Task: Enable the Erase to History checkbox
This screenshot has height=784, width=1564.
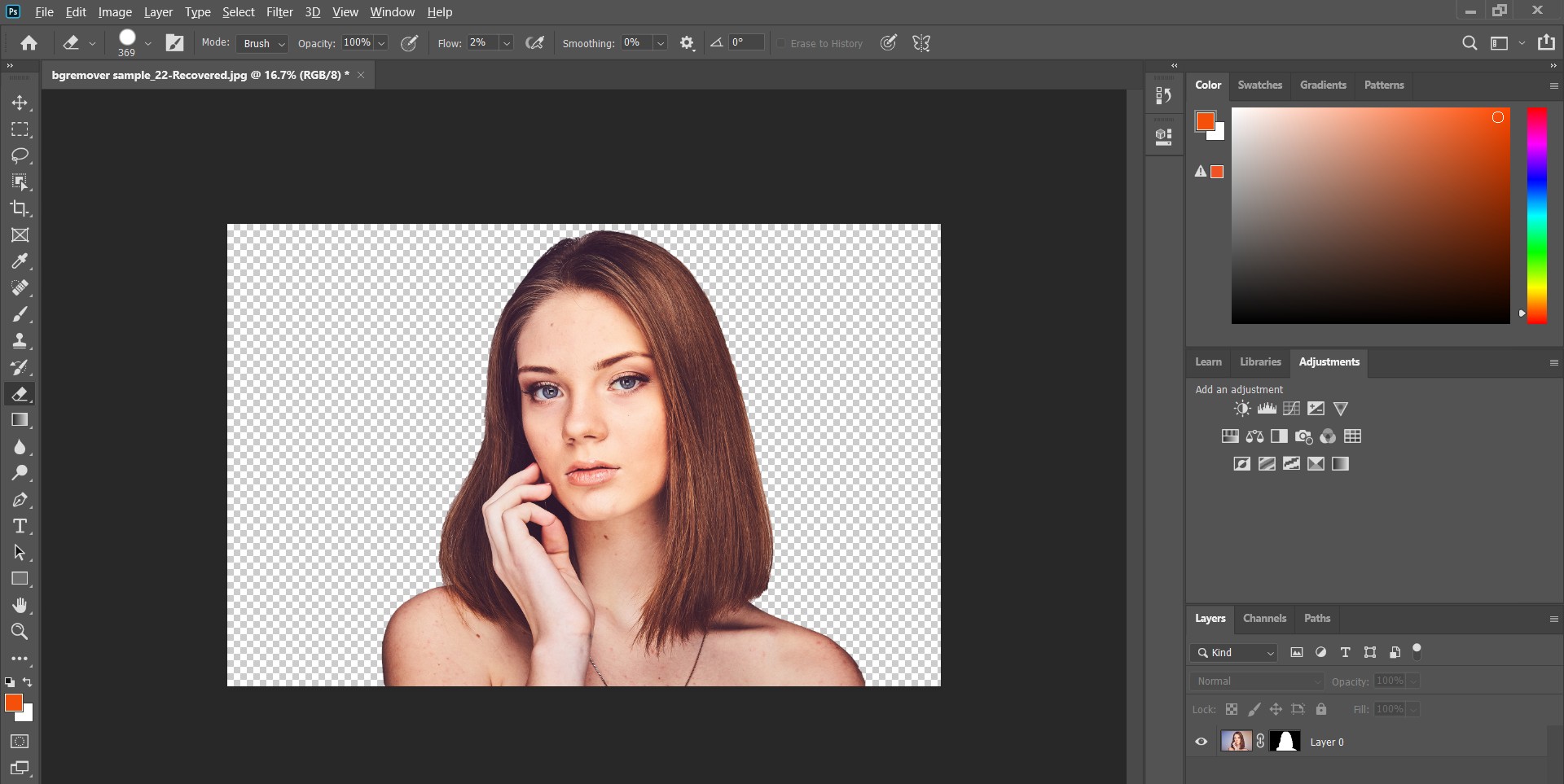Action: point(783,44)
